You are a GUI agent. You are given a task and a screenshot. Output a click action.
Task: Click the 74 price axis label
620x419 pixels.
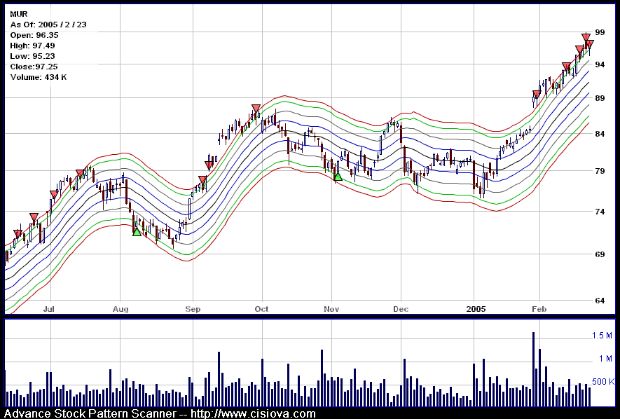pos(600,212)
